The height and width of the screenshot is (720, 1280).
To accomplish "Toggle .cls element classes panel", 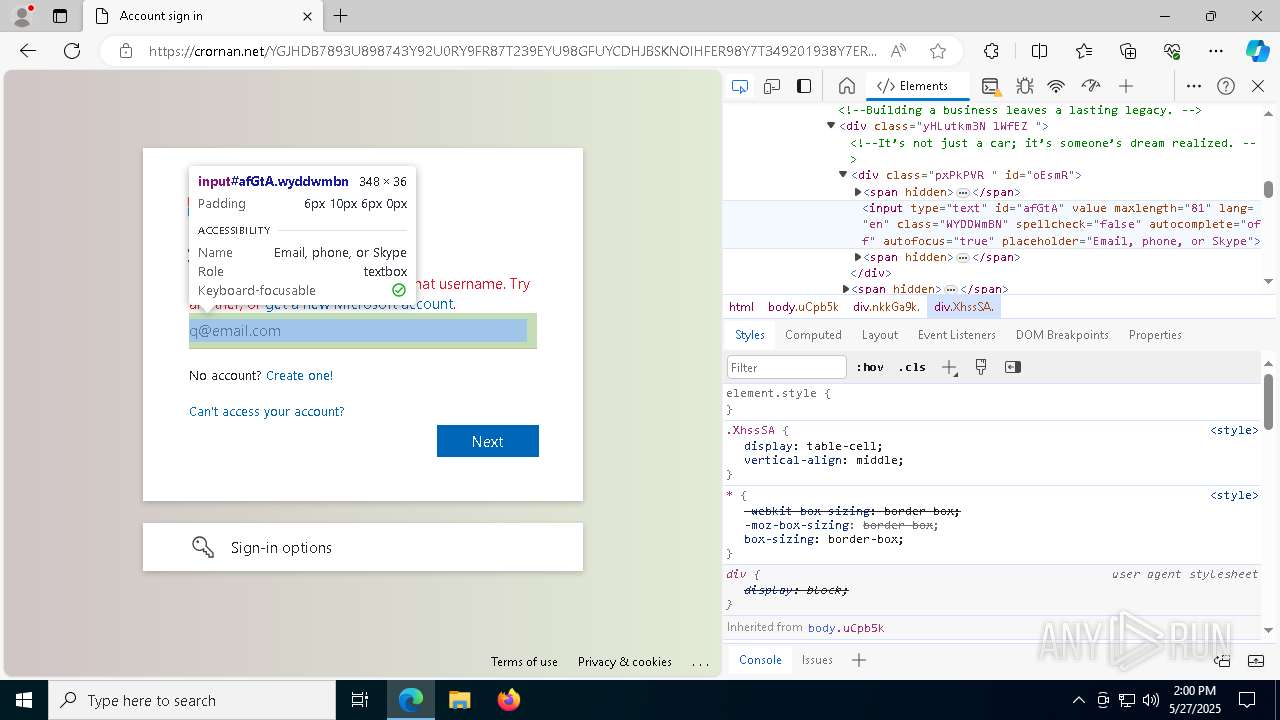I will pos(912,367).
